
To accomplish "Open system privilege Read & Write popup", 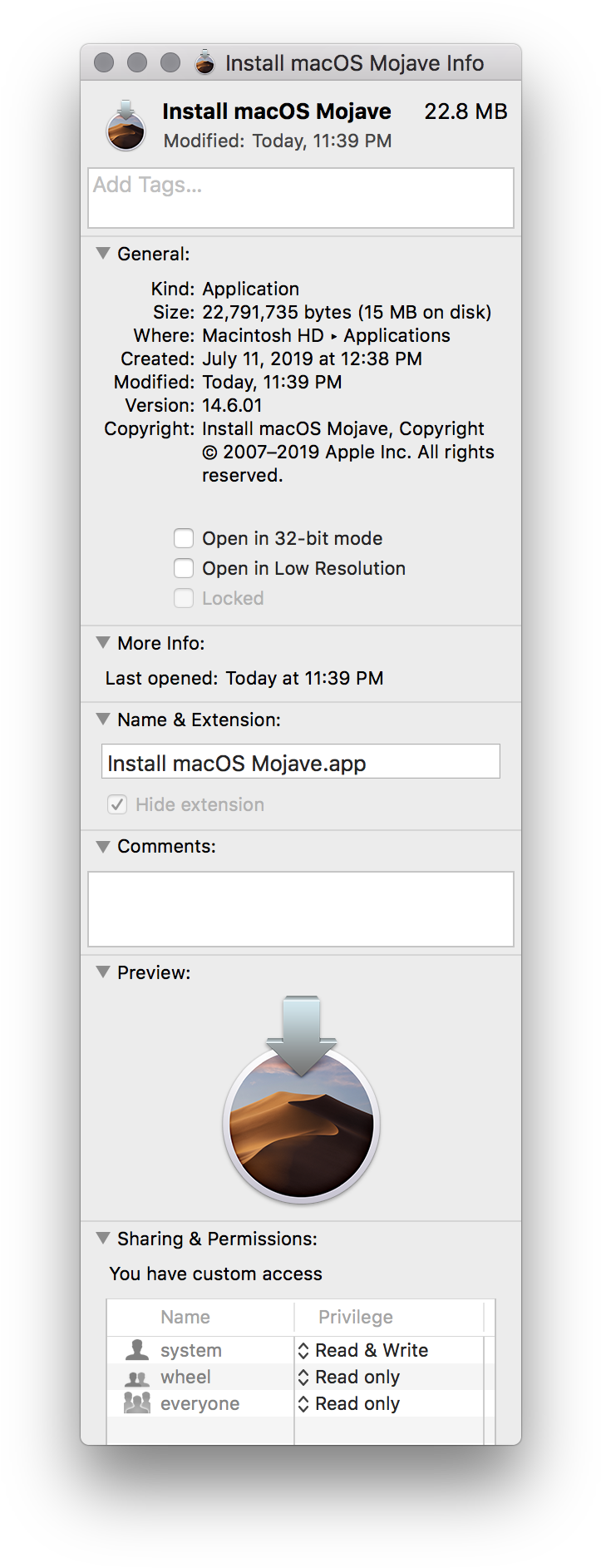I will 363,1350.
